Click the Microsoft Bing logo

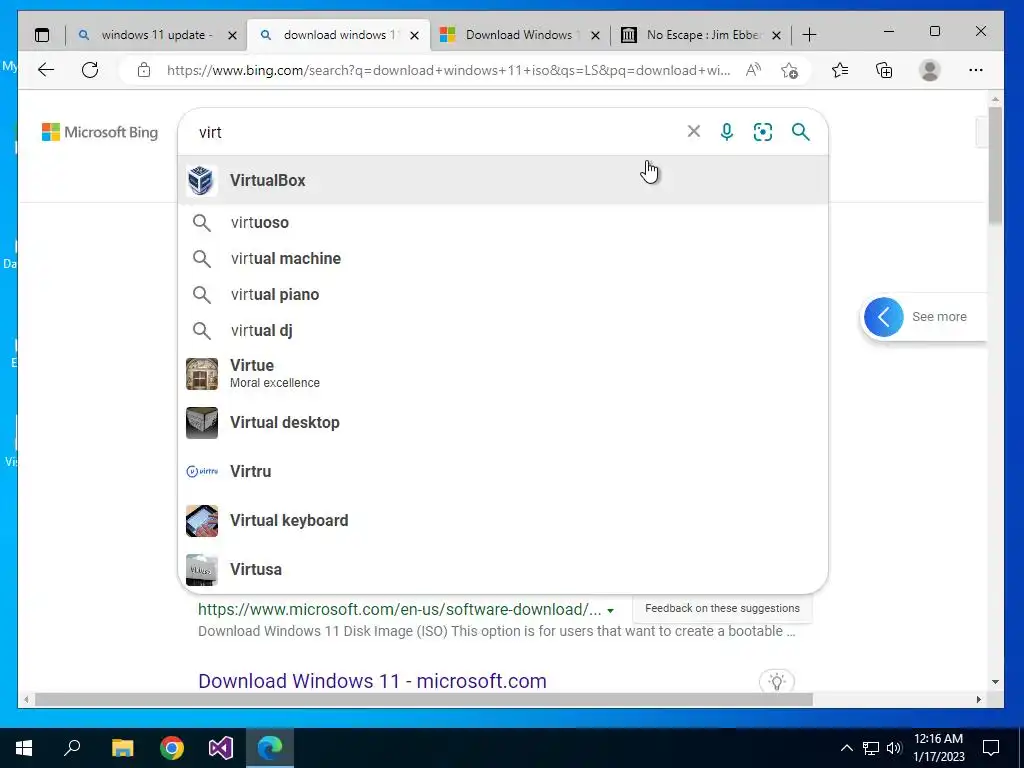pos(100,132)
